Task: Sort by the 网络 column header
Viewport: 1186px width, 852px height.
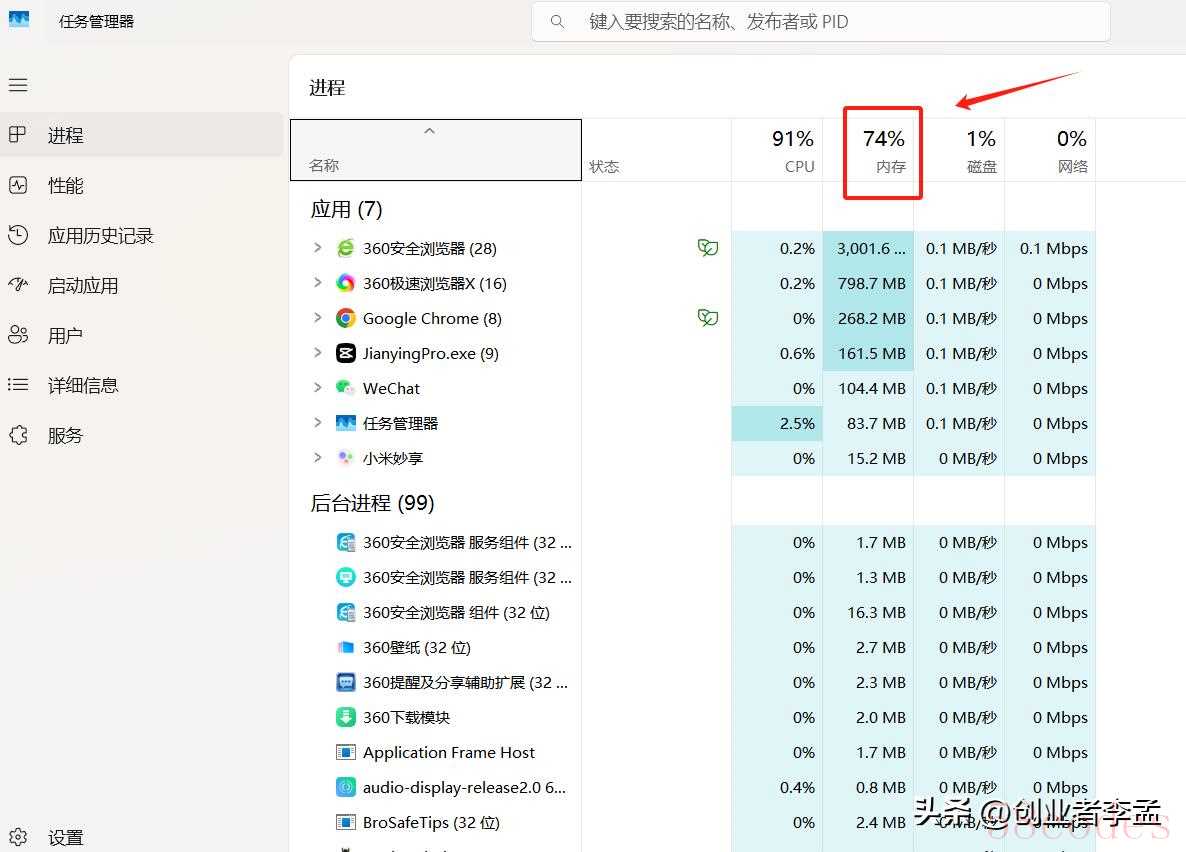Action: tap(1050, 150)
